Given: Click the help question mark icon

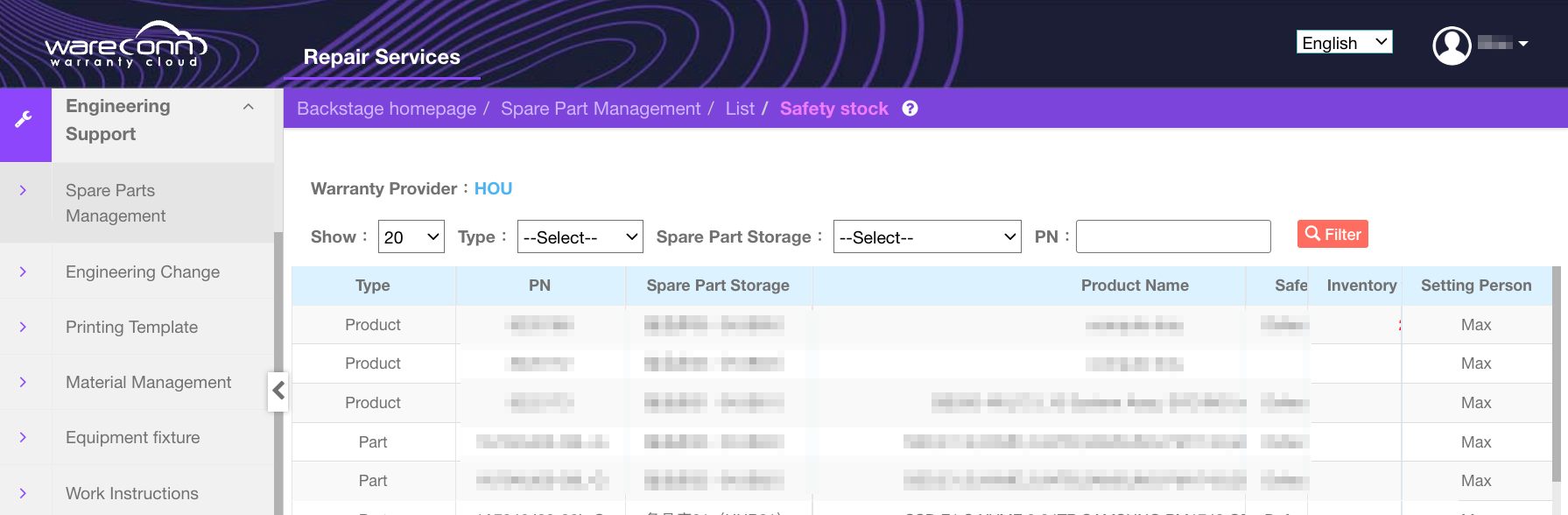Looking at the screenshot, I should coord(911,109).
